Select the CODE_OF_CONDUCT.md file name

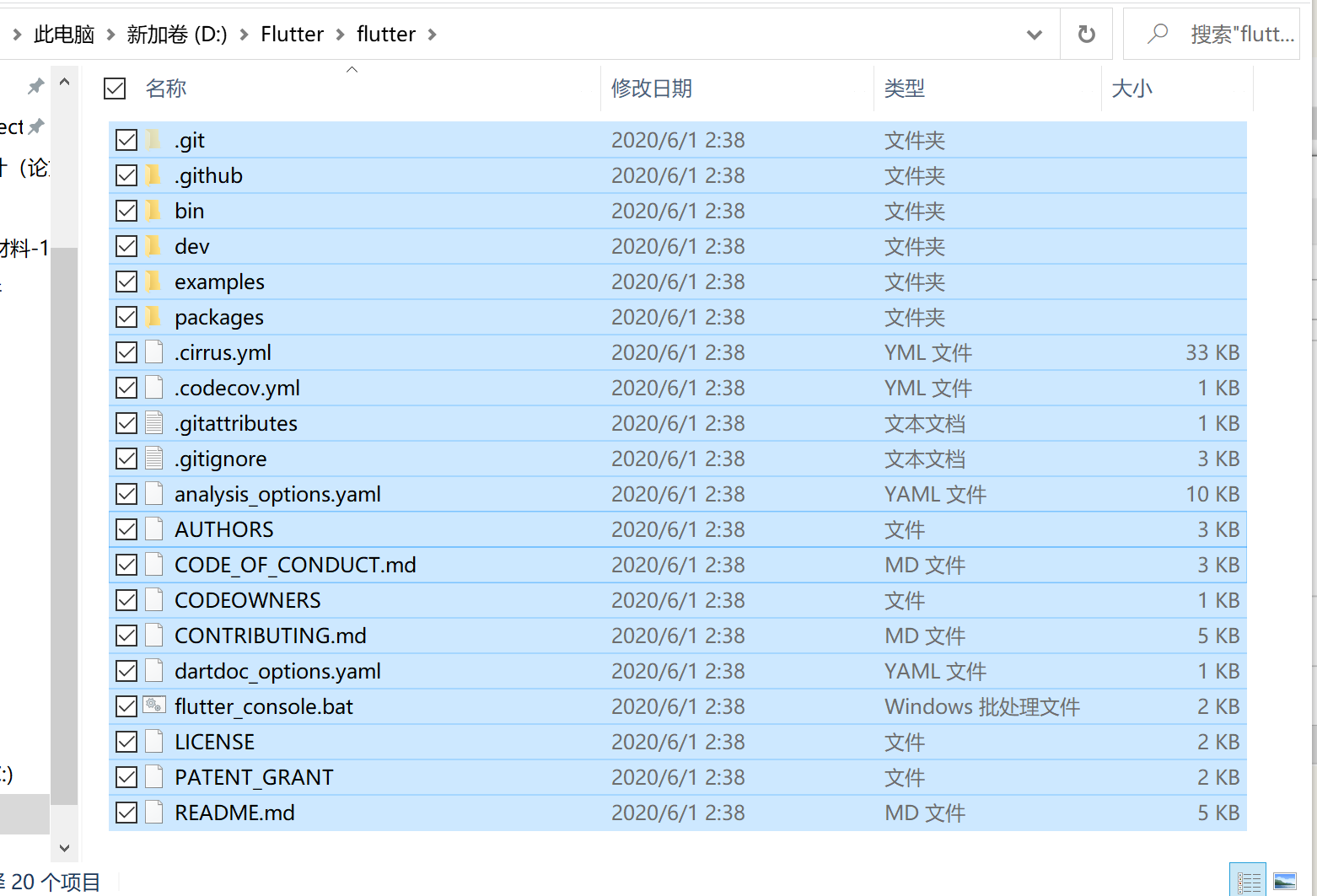pos(295,565)
